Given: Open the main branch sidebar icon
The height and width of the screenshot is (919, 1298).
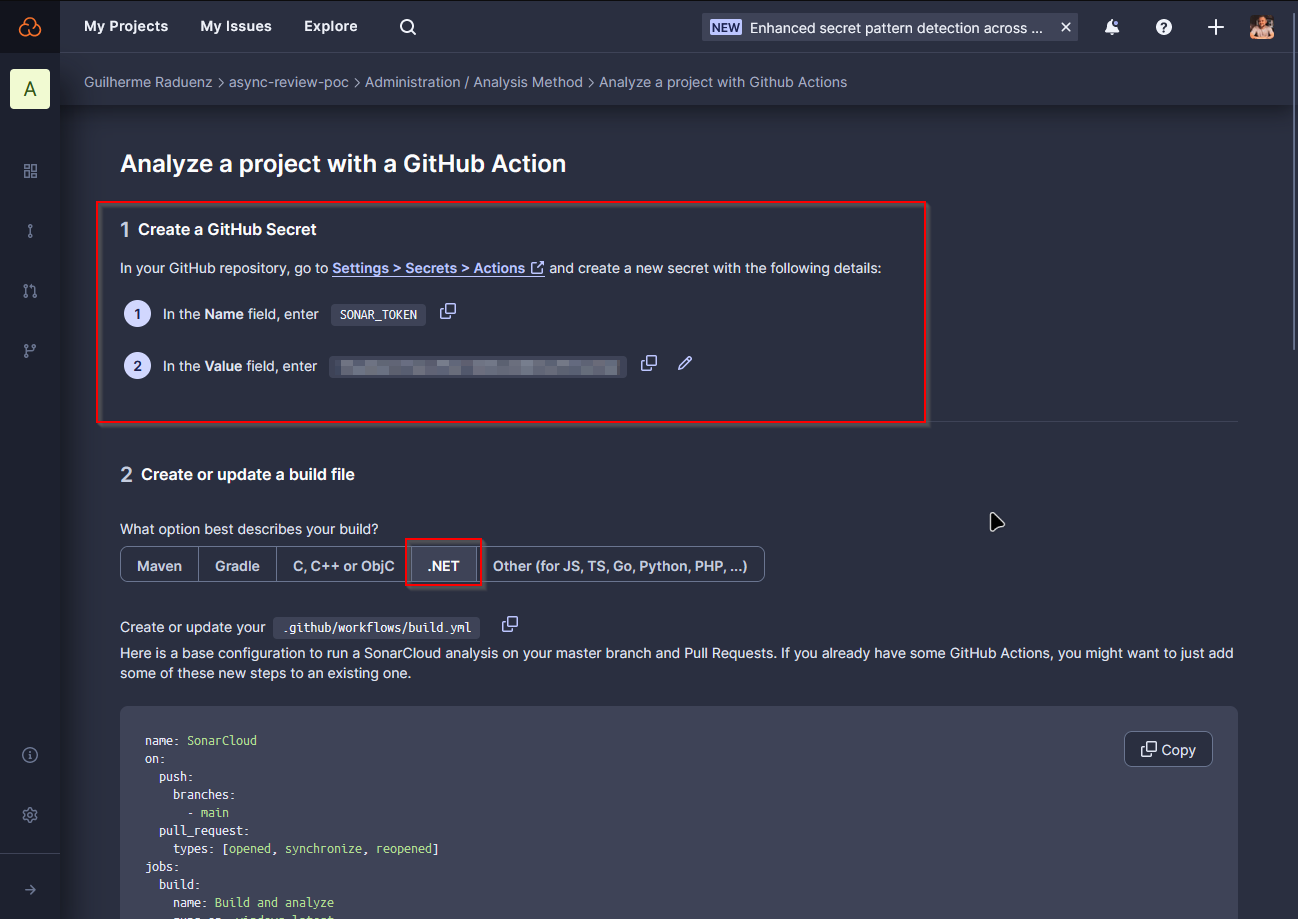Looking at the screenshot, I should [30, 231].
